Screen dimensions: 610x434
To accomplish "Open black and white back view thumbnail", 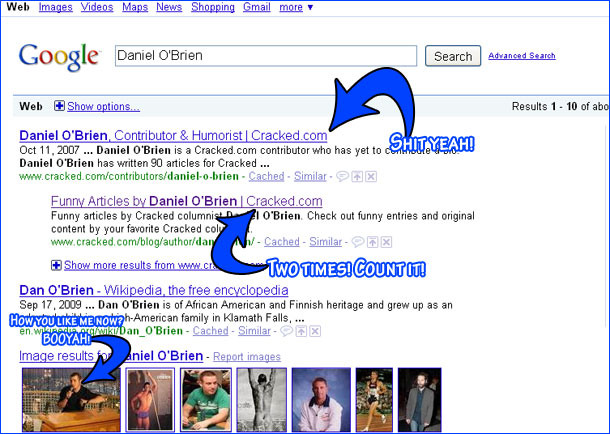I will pyautogui.click(x=262, y=400).
